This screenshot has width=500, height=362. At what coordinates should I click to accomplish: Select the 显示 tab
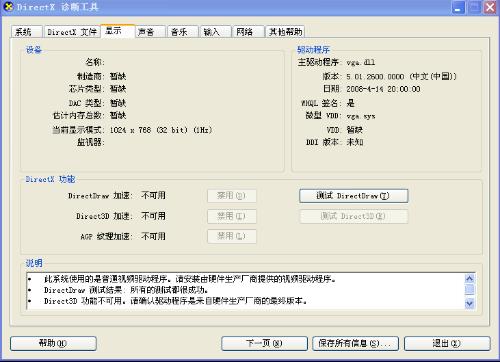pos(118,31)
